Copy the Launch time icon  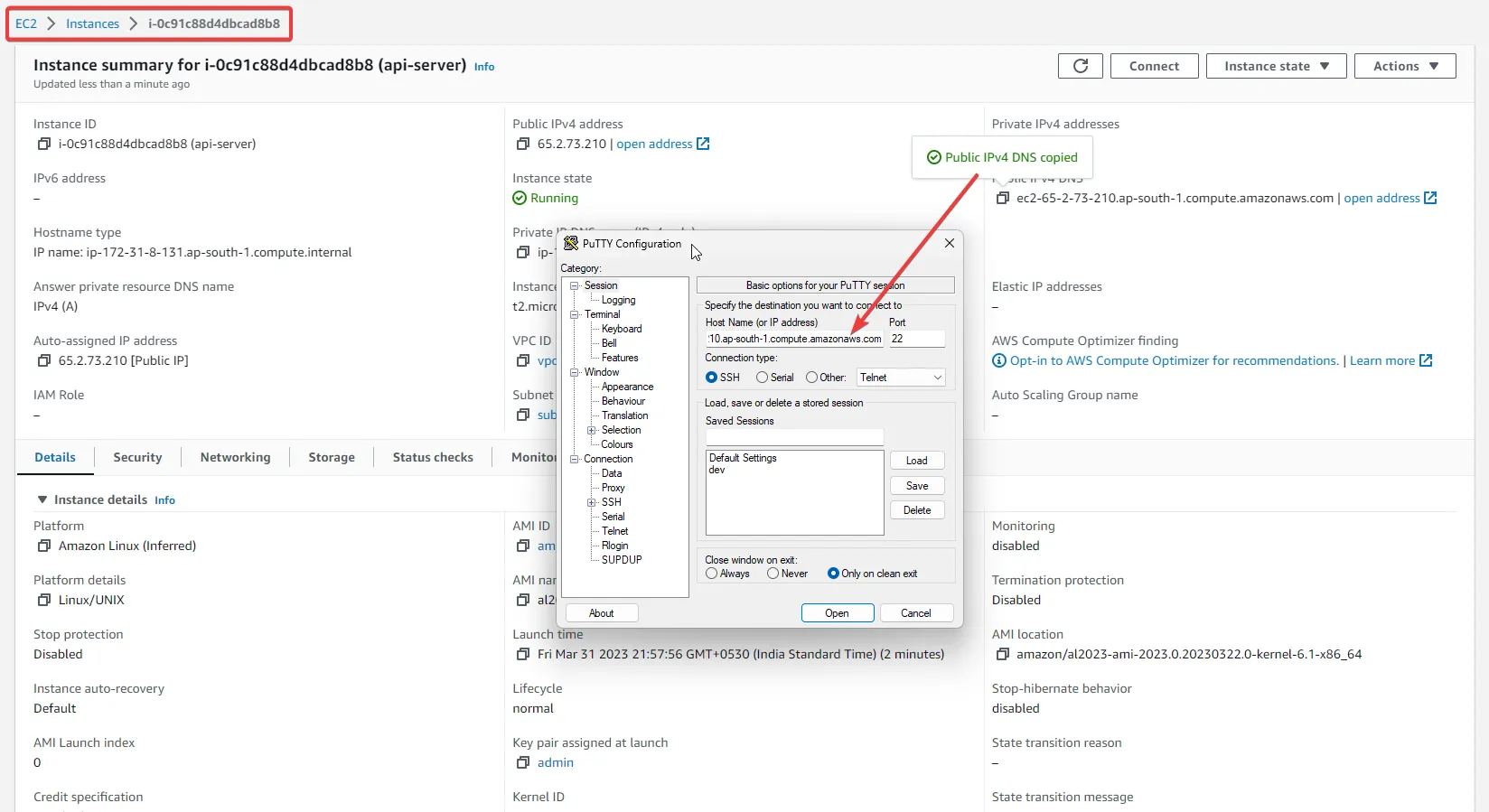522,654
